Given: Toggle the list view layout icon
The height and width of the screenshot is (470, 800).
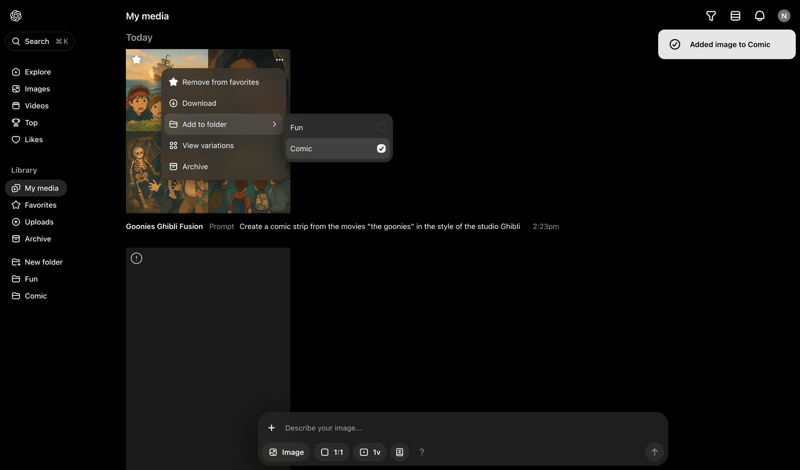Looking at the screenshot, I should point(735,16).
